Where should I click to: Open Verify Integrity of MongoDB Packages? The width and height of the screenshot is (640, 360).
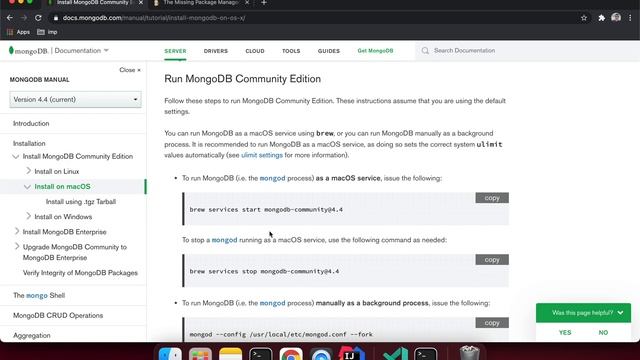pos(80,273)
